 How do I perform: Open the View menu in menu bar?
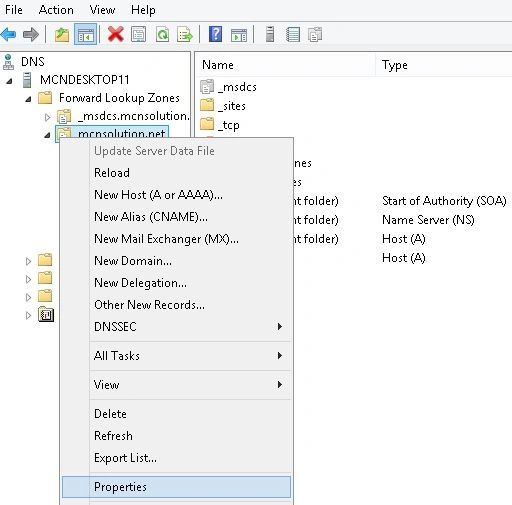click(102, 10)
